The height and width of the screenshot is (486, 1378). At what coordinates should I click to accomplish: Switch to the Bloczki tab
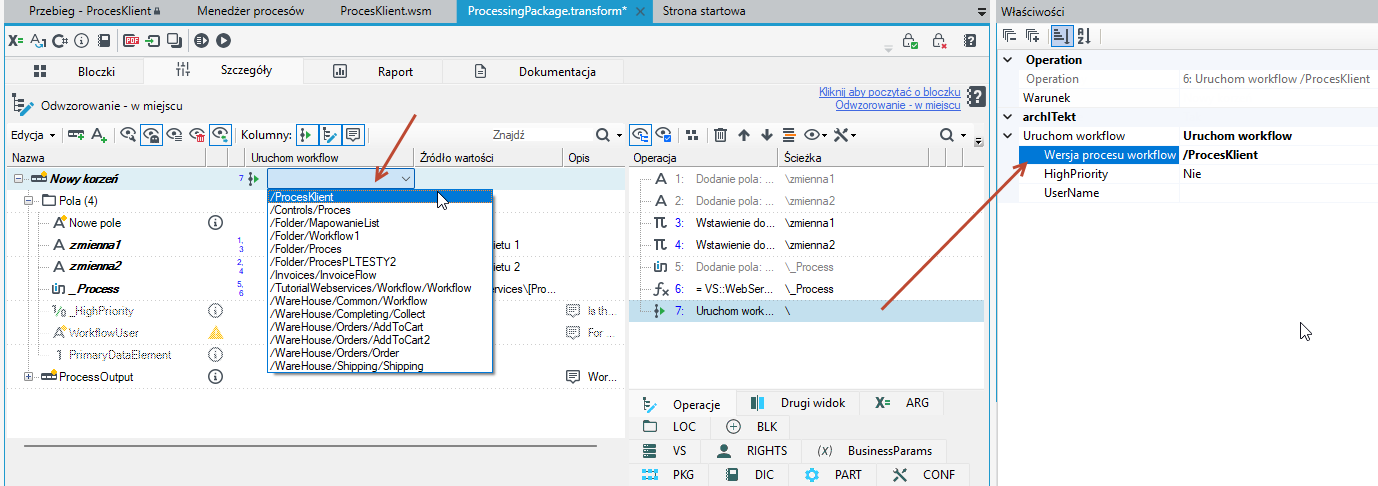(x=75, y=71)
